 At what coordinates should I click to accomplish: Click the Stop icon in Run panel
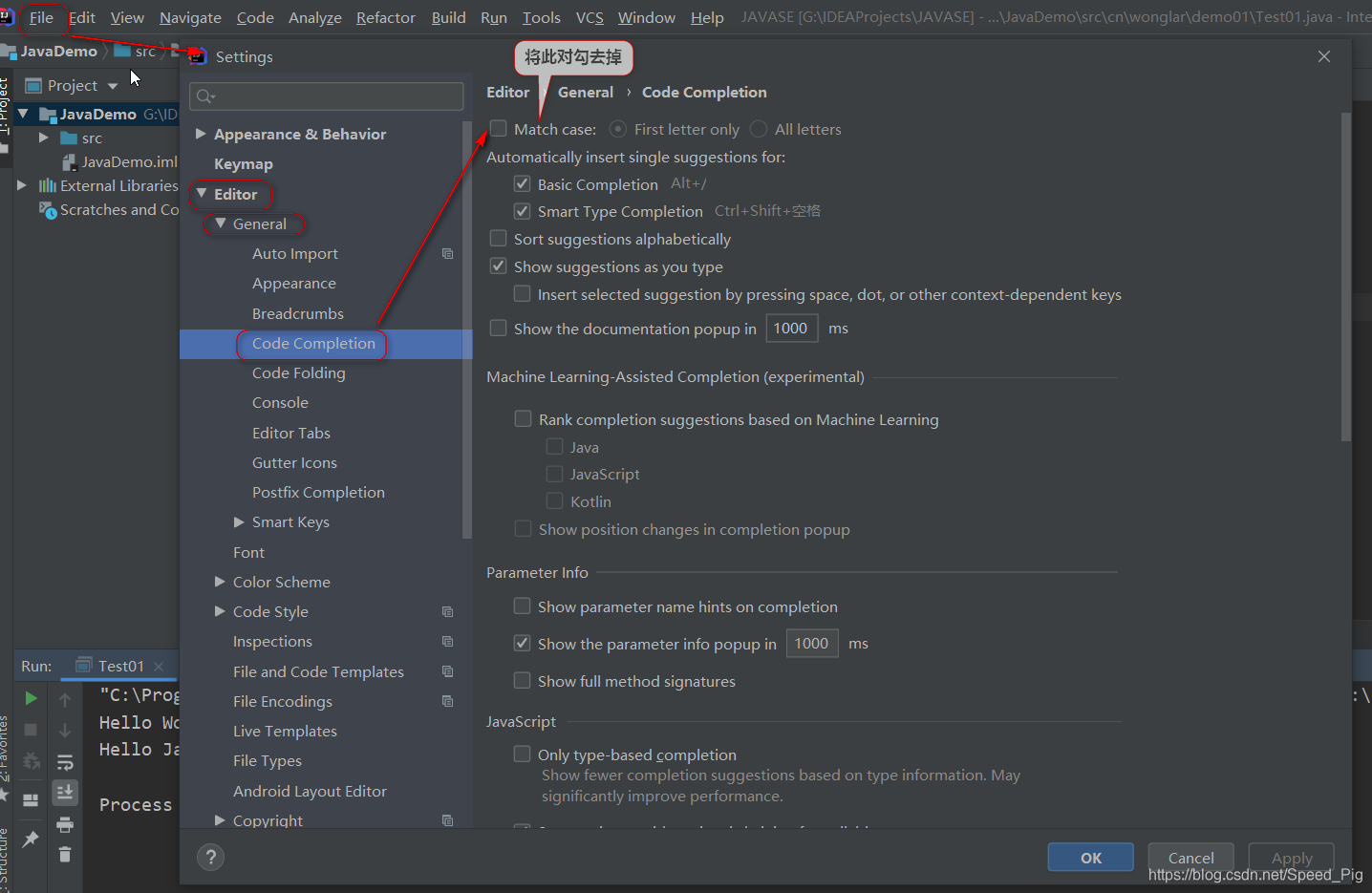click(31, 730)
